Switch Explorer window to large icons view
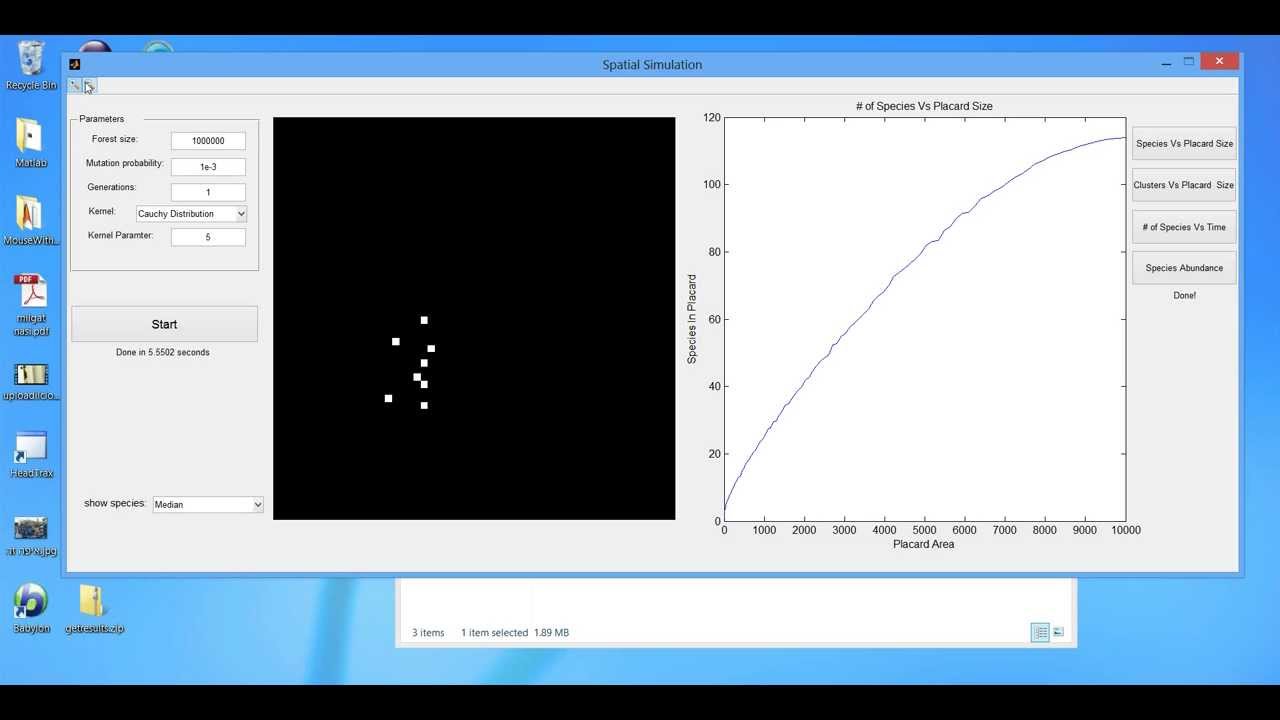1280x720 pixels. coord(1058,632)
